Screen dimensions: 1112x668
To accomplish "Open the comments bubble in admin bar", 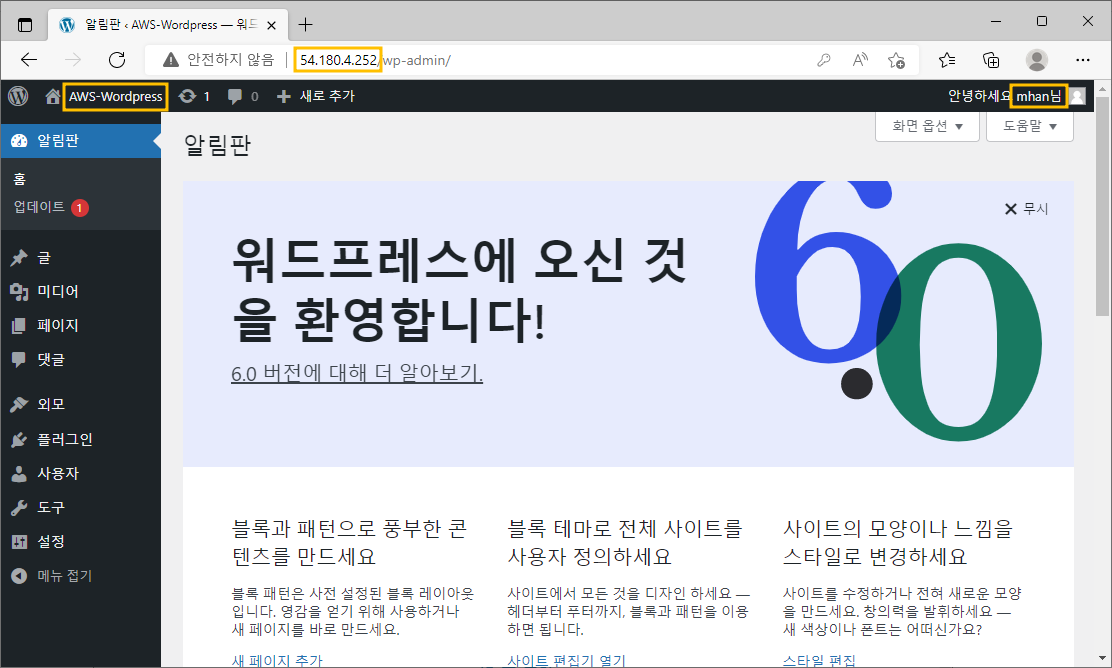I will tap(235, 96).
